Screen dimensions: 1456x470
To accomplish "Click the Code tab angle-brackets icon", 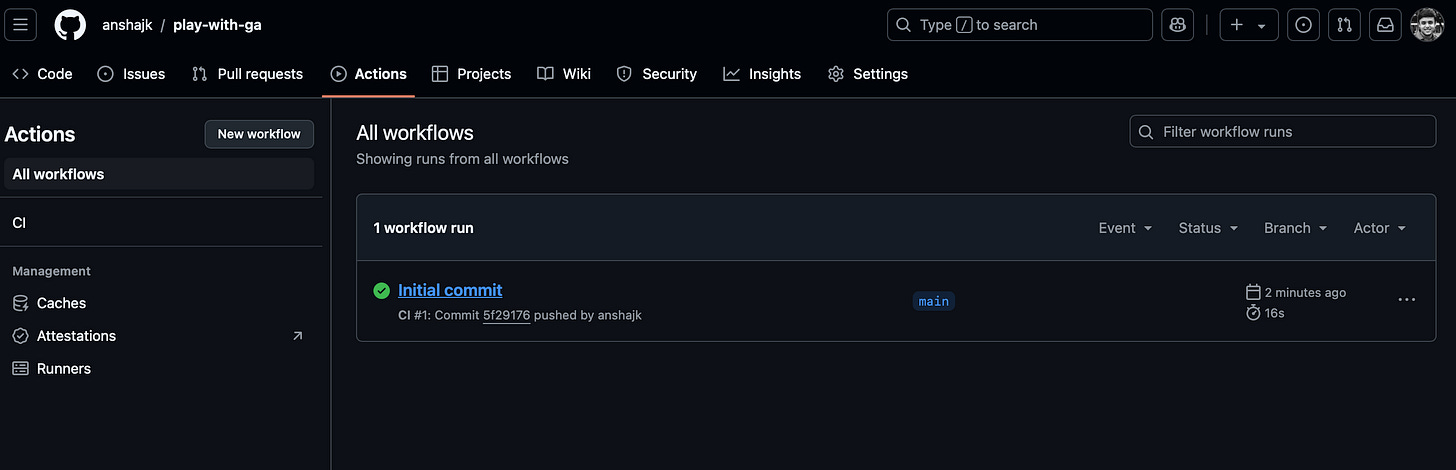I will tap(20, 74).
